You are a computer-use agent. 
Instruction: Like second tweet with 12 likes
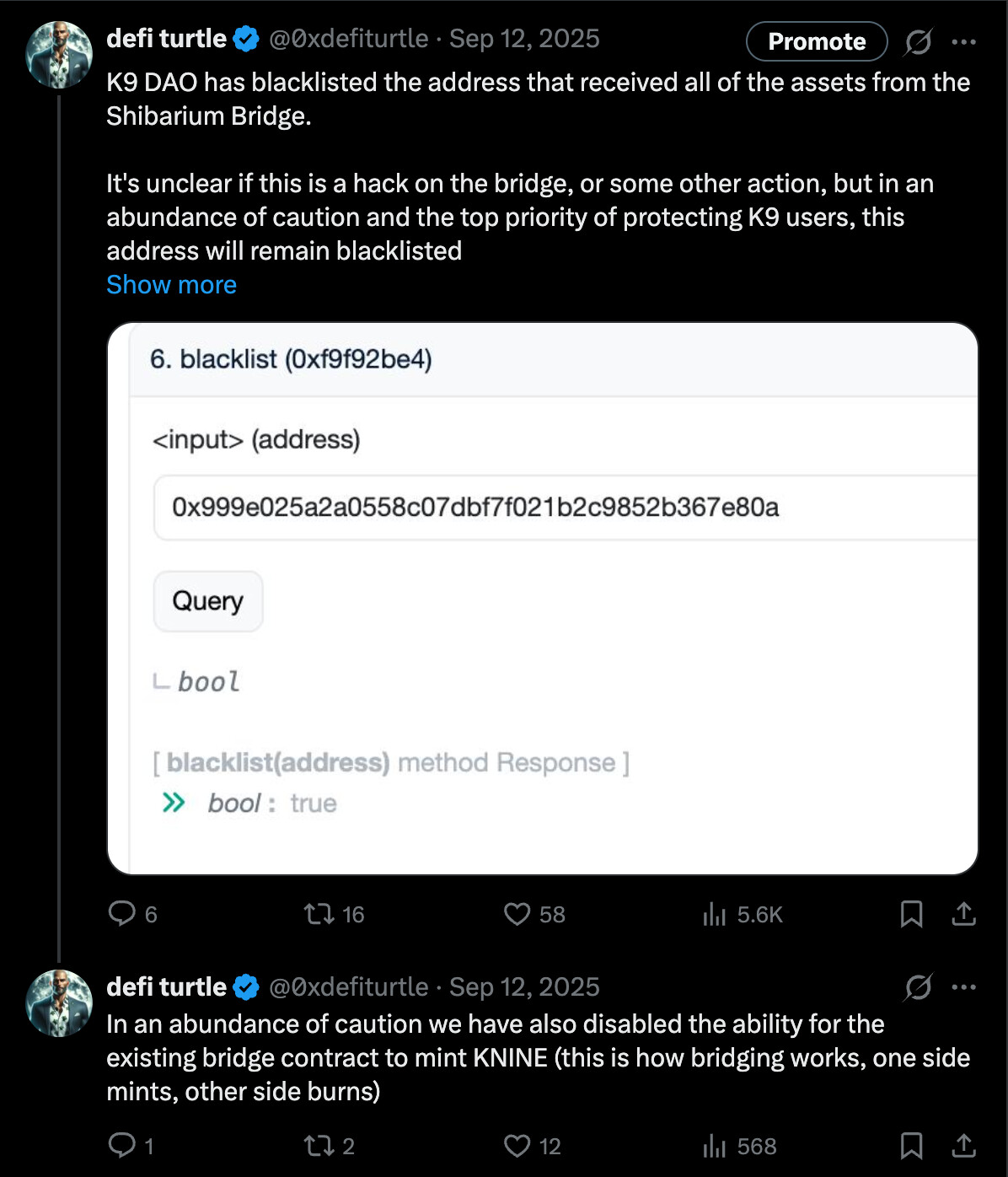[517, 1146]
